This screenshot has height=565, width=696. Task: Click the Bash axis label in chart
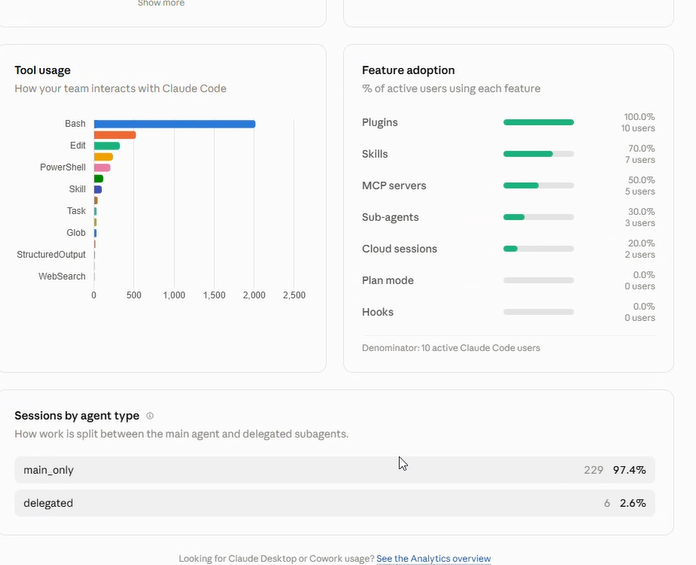pos(75,124)
